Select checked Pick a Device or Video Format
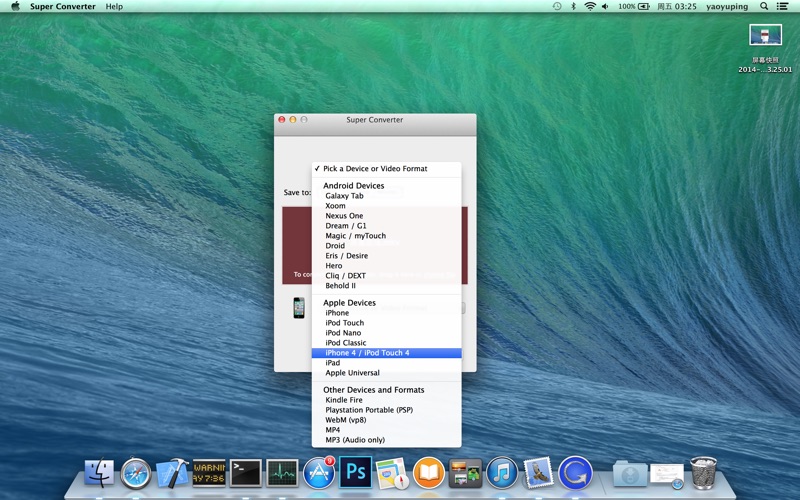 coord(386,169)
